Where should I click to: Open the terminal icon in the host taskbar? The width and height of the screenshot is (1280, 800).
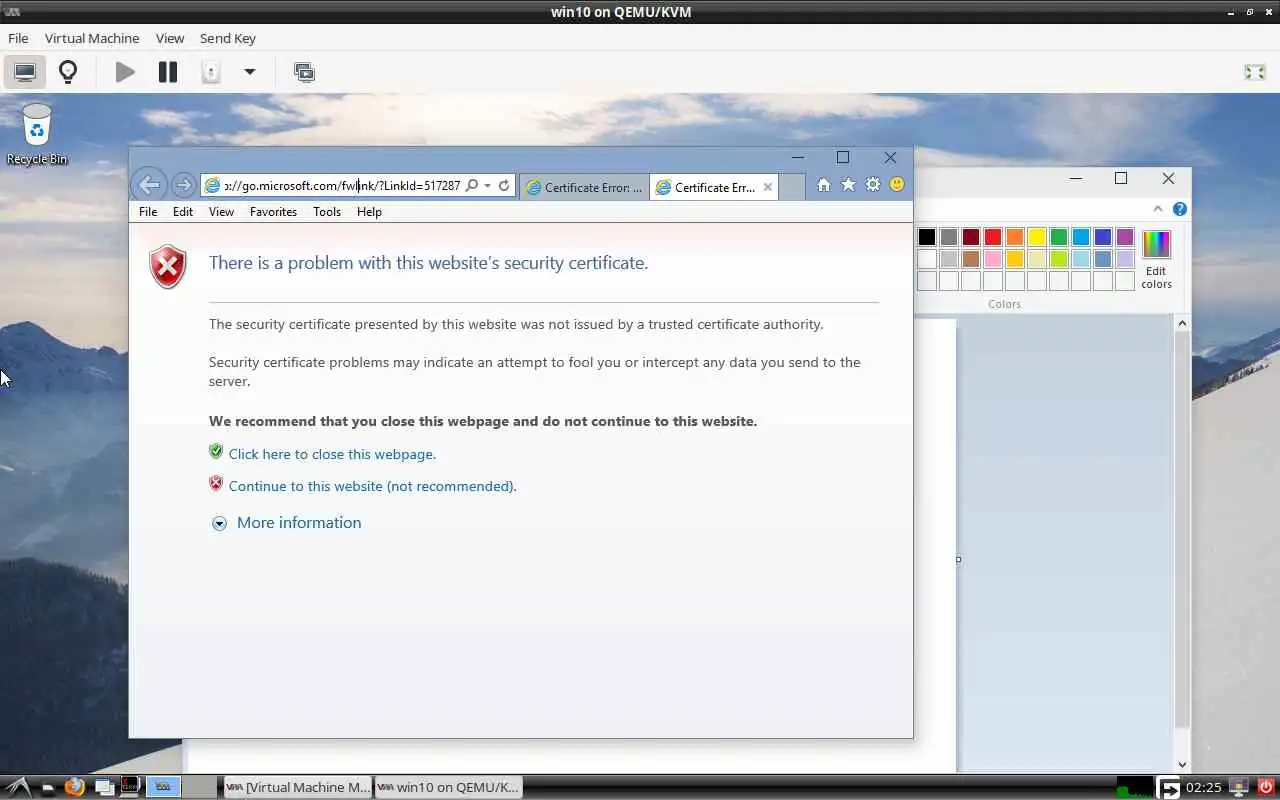pyautogui.click(x=130, y=787)
